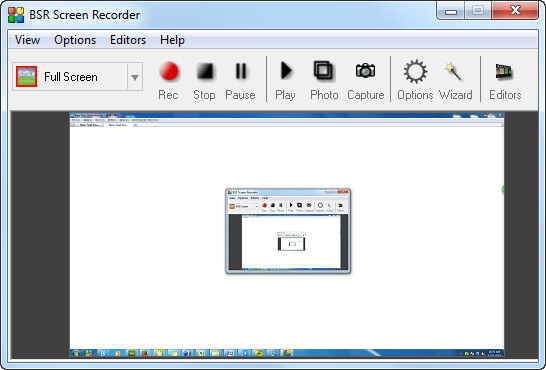Take a screenshot with the Photo tool

[x=324, y=80]
